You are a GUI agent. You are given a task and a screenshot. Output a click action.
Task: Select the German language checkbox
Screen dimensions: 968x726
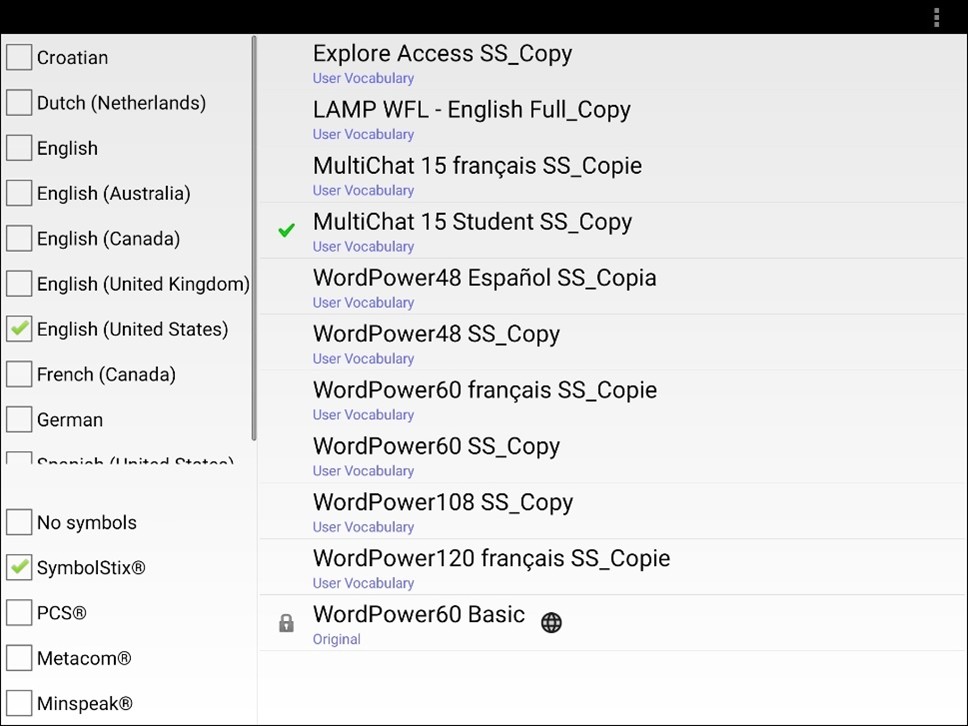tap(19, 419)
